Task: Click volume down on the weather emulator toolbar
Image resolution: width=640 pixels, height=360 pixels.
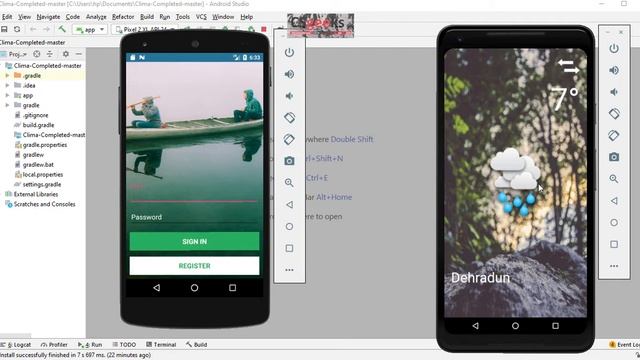Action: [x=614, y=92]
